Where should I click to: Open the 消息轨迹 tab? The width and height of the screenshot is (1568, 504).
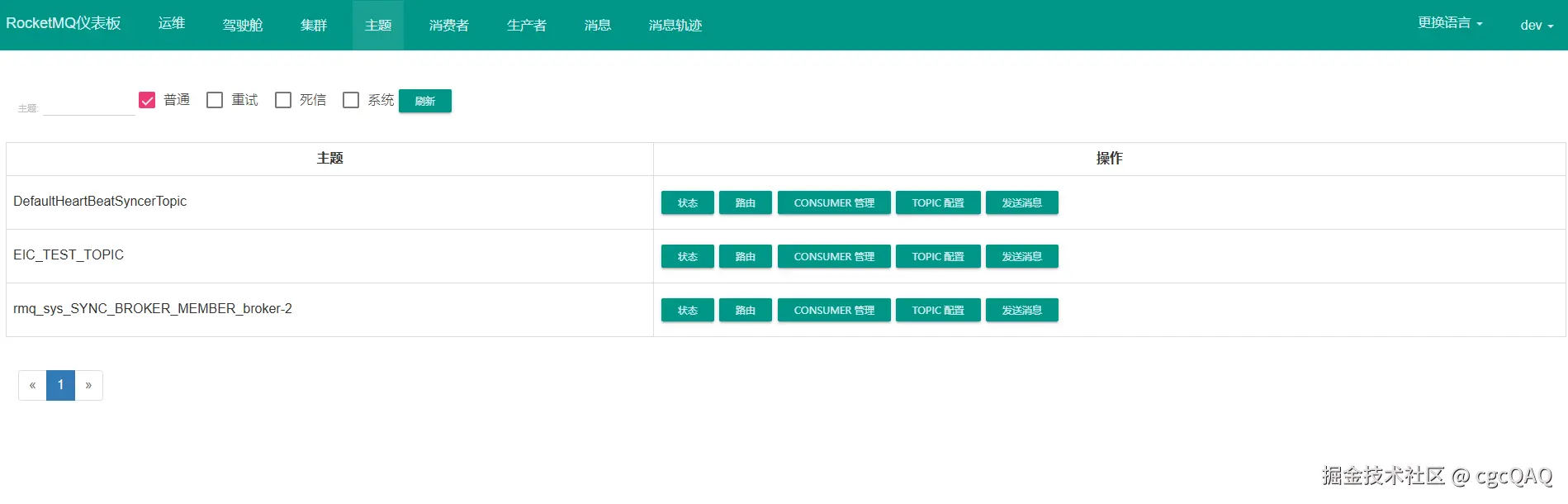tap(675, 25)
